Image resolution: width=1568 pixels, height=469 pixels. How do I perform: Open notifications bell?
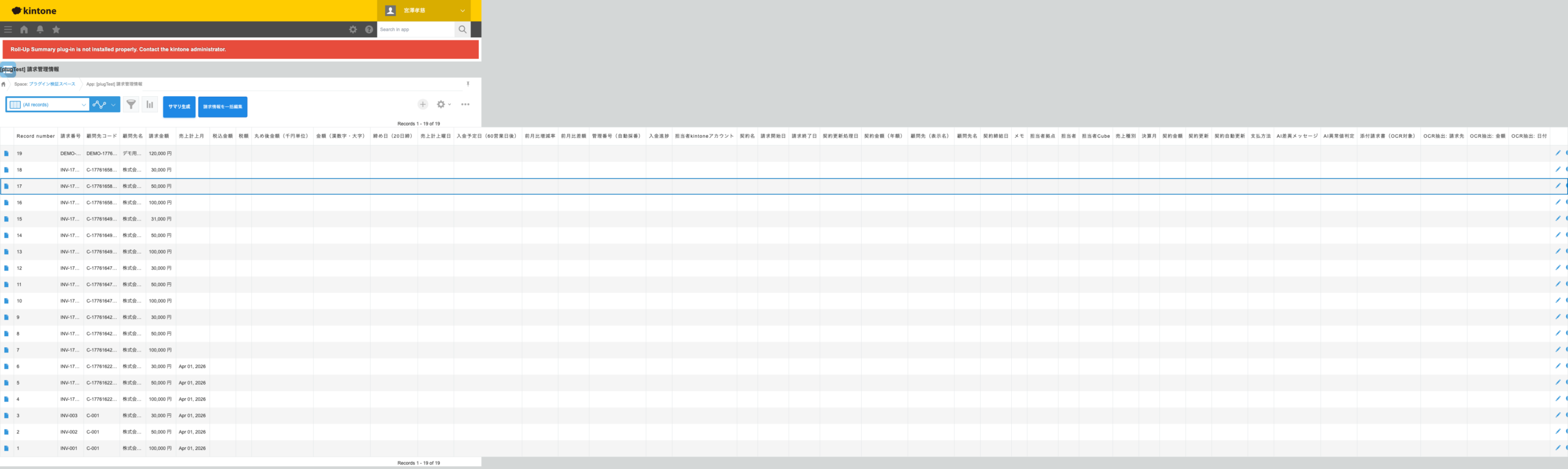pos(40,29)
